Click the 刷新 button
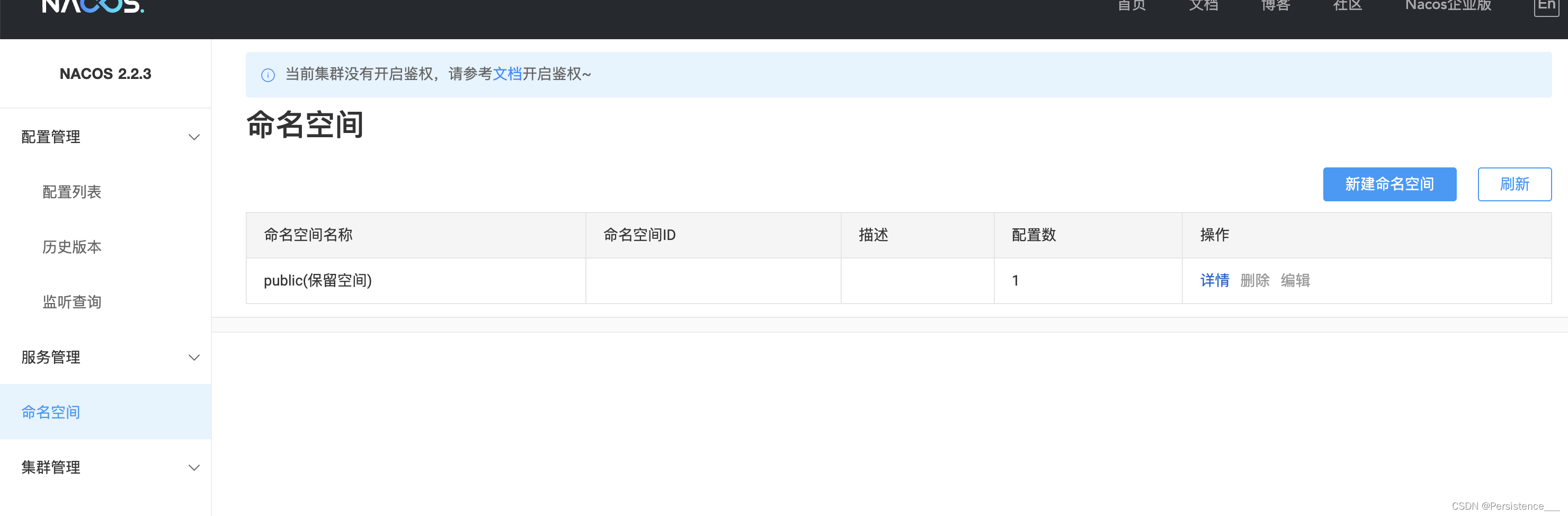The image size is (1568, 516). click(1514, 184)
